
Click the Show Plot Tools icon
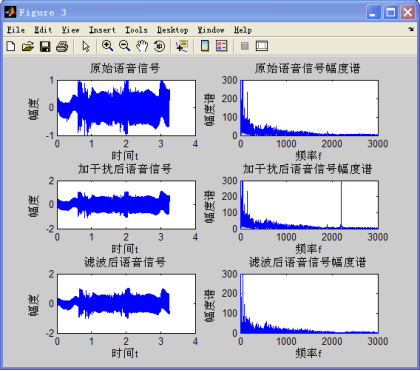262,46
